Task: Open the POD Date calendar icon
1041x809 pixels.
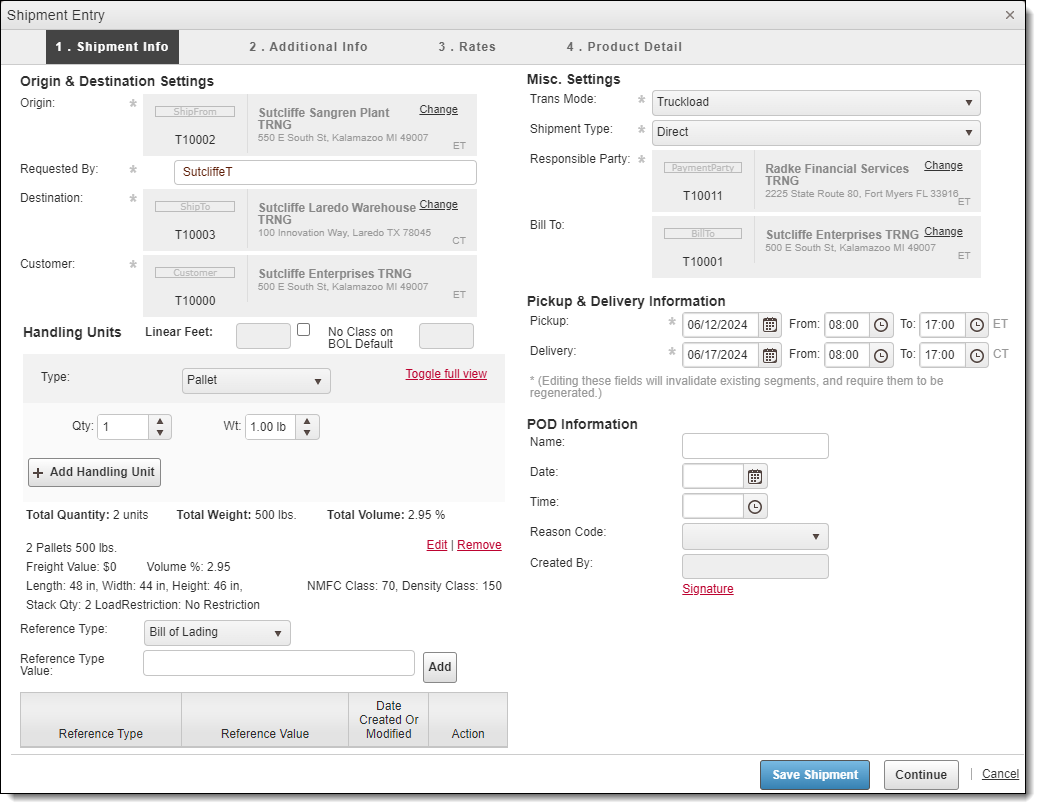Action: tap(755, 477)
